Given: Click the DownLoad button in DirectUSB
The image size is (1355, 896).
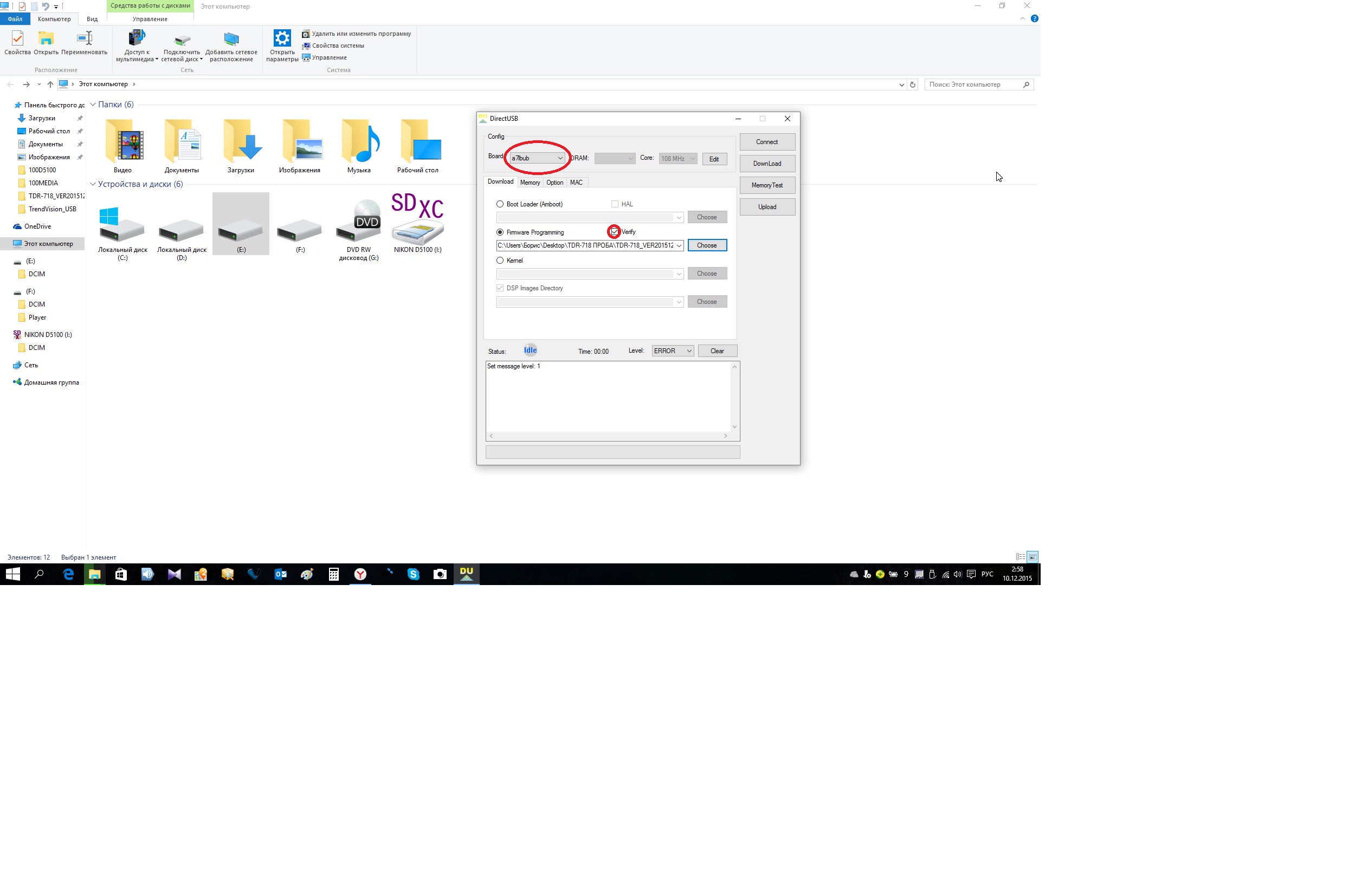Looking at the screenshot, I should pyautogui.click(x=767, y=163).
